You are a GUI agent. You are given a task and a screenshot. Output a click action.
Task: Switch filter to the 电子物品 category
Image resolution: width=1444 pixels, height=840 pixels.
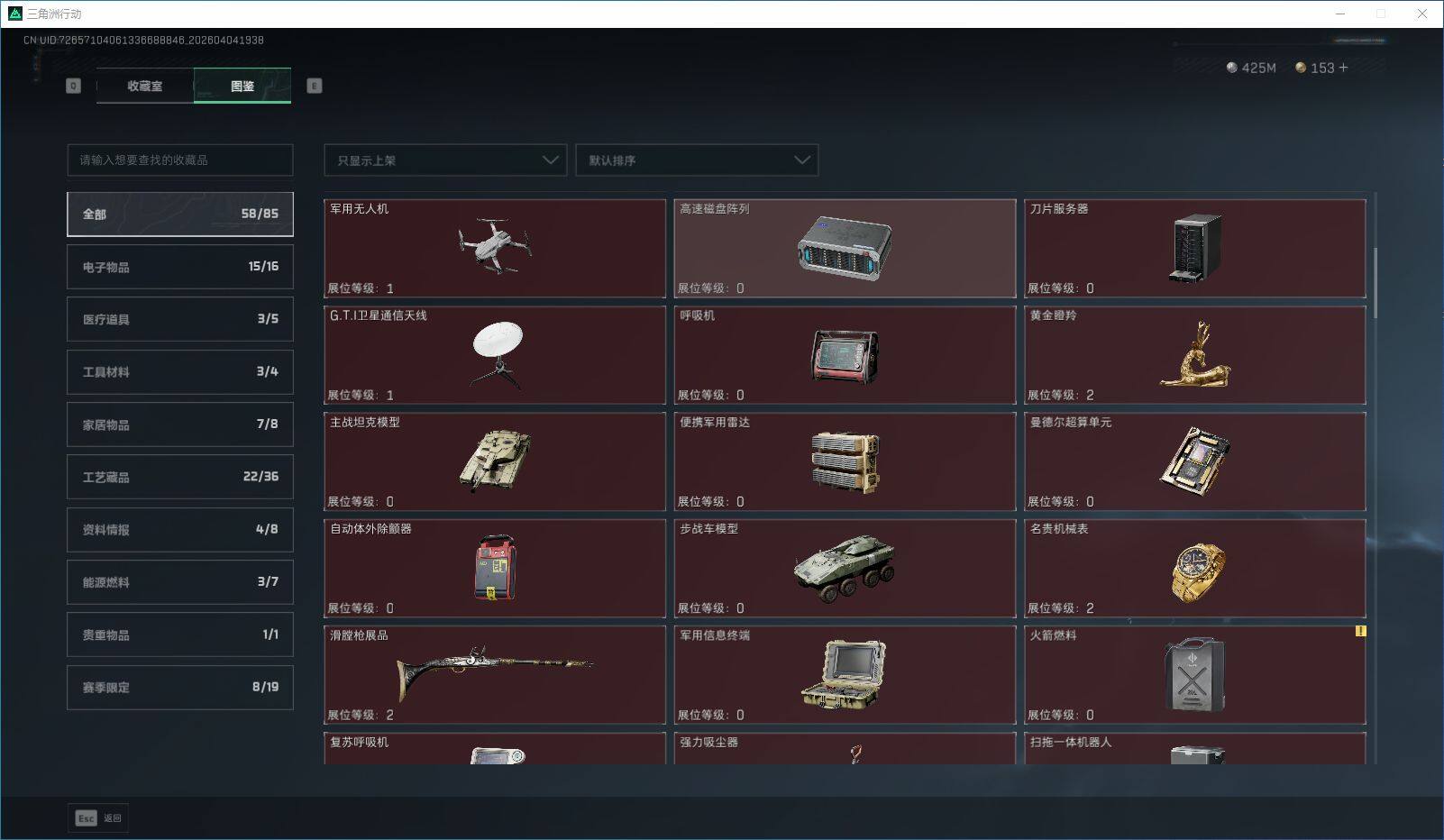point(179,266)
